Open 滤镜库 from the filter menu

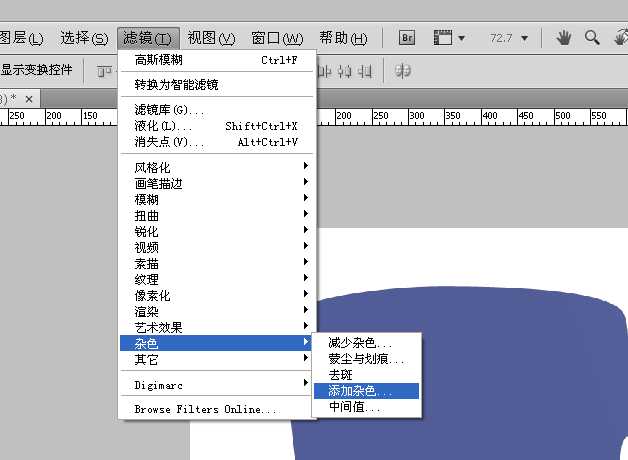[216, 109]
